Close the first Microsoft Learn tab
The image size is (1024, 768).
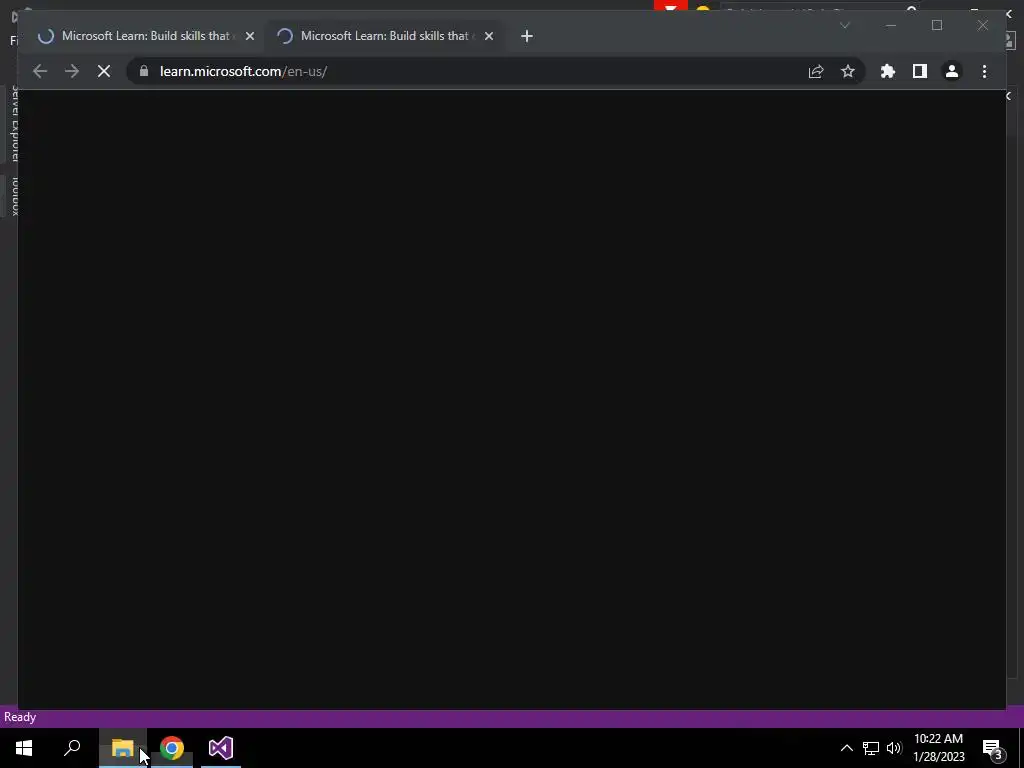(249, 37)
